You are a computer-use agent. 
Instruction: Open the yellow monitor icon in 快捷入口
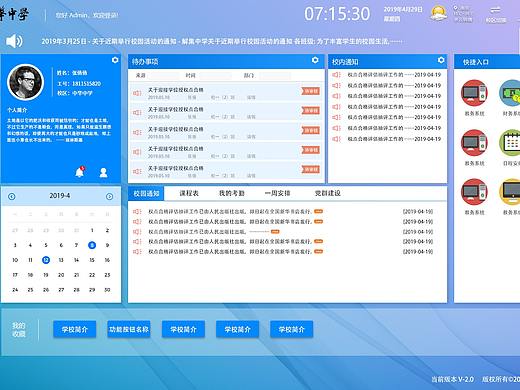510,192
